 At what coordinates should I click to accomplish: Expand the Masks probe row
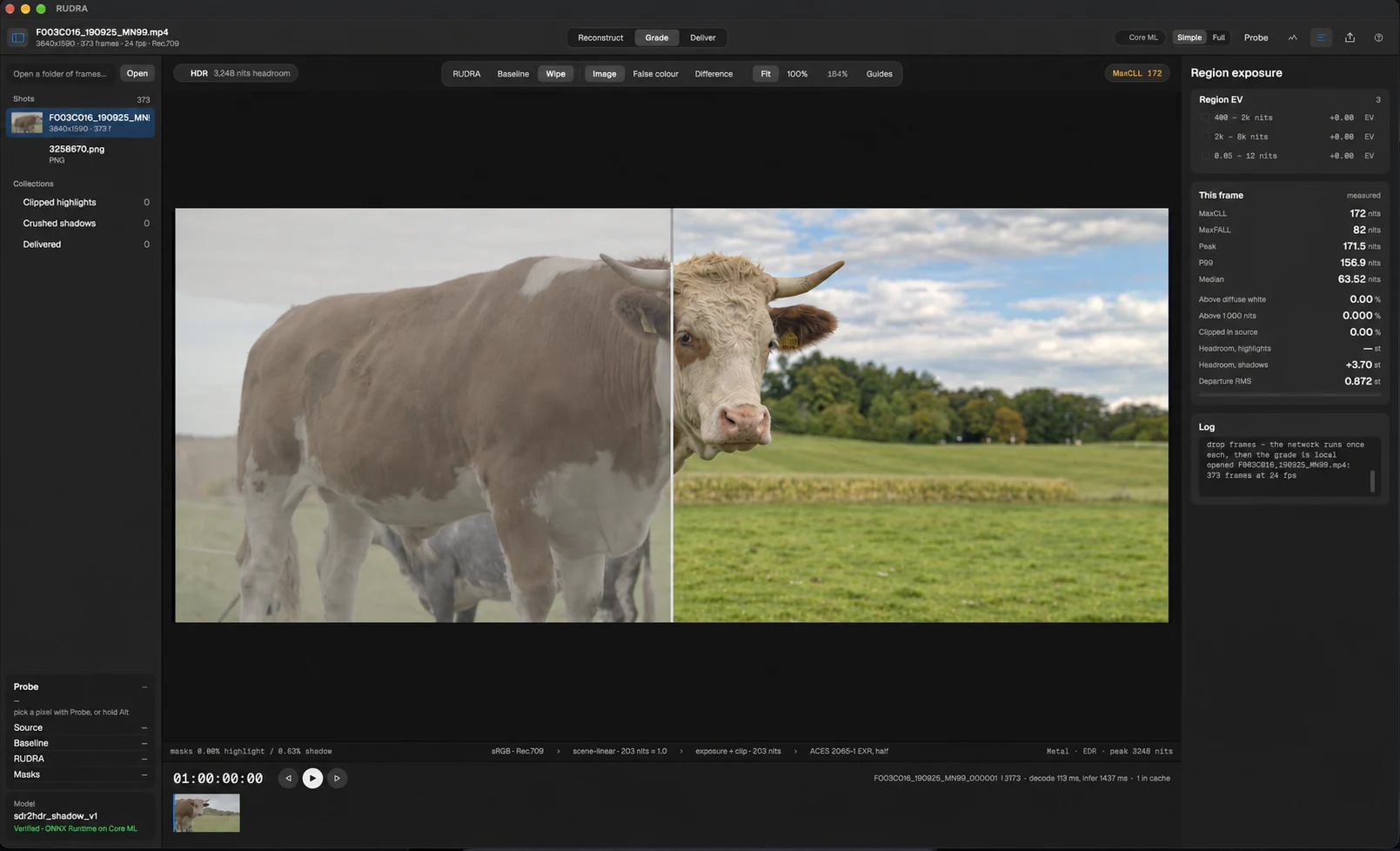click(x=81, y=774)
